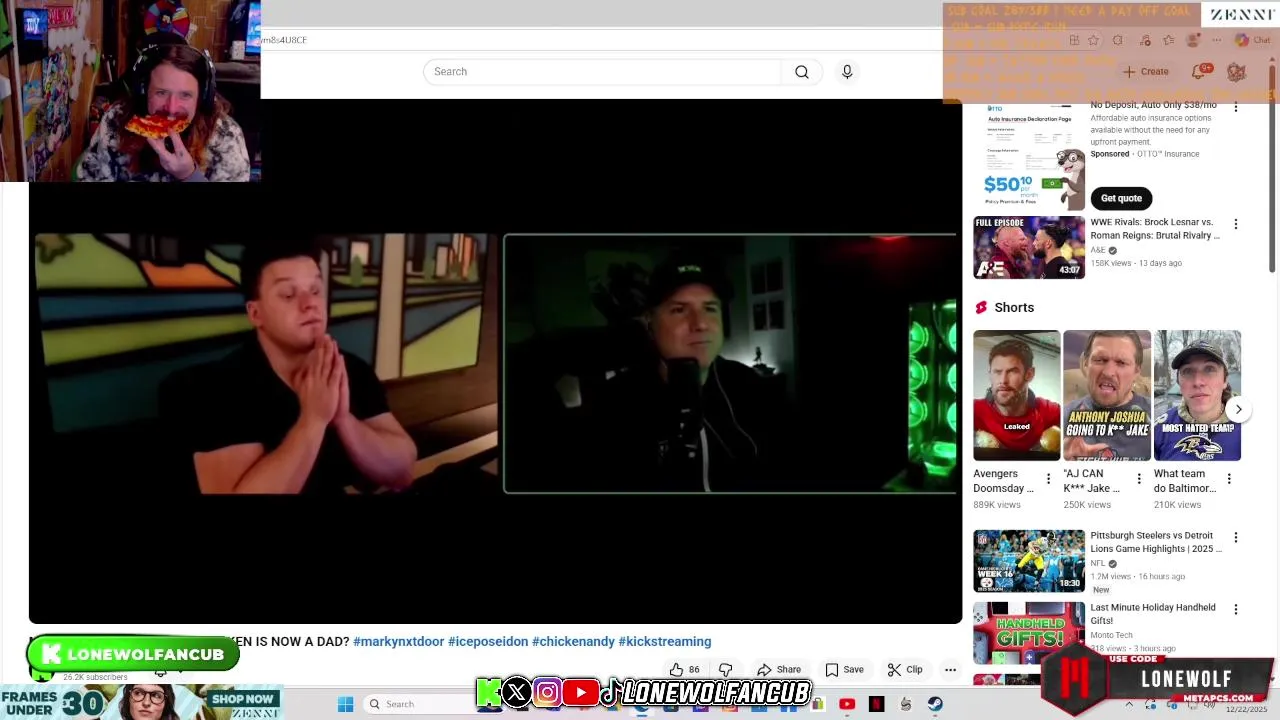
Task: Open options for WWE Rivals video
Action: pos(1236,224)
